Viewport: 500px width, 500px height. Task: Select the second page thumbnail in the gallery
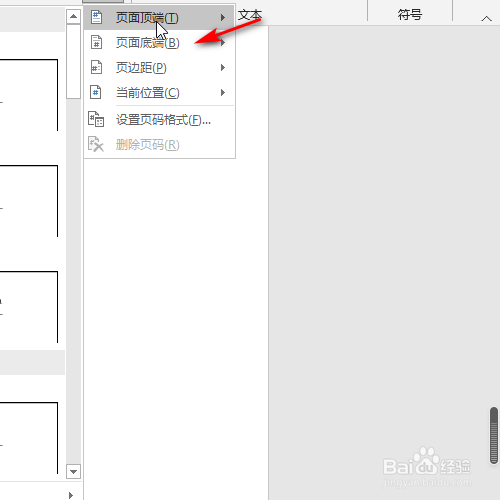click(x=29, y=201)
